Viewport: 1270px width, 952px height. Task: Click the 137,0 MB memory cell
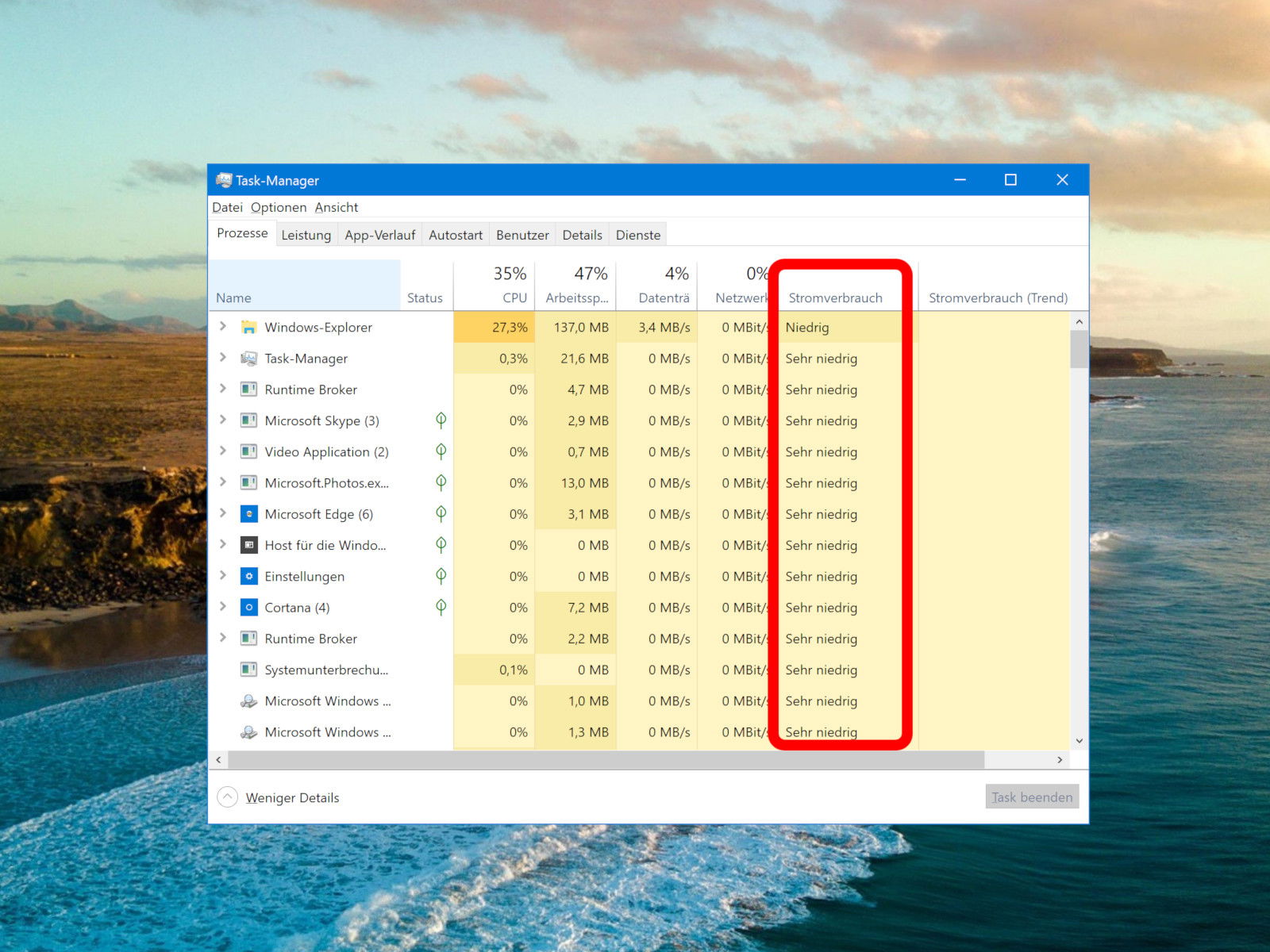coord(575,327)
